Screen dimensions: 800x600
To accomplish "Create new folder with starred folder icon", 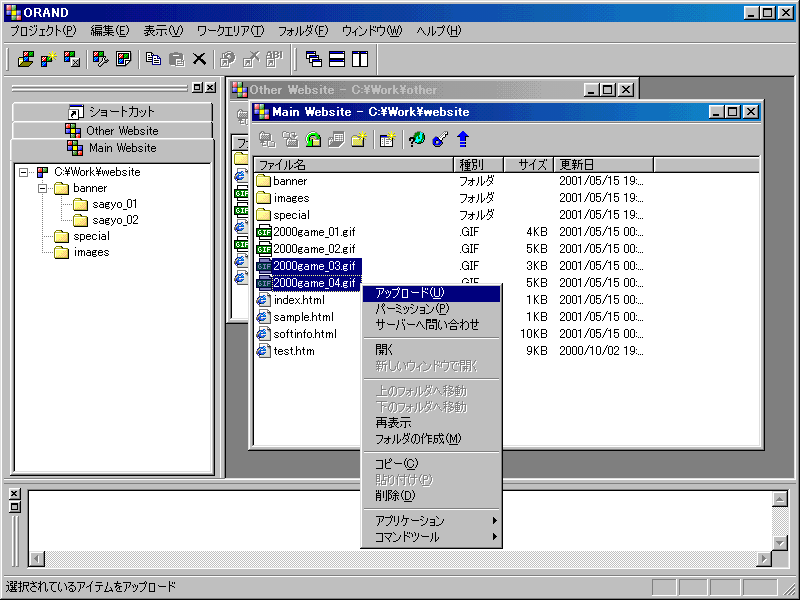I will [359, 139].
